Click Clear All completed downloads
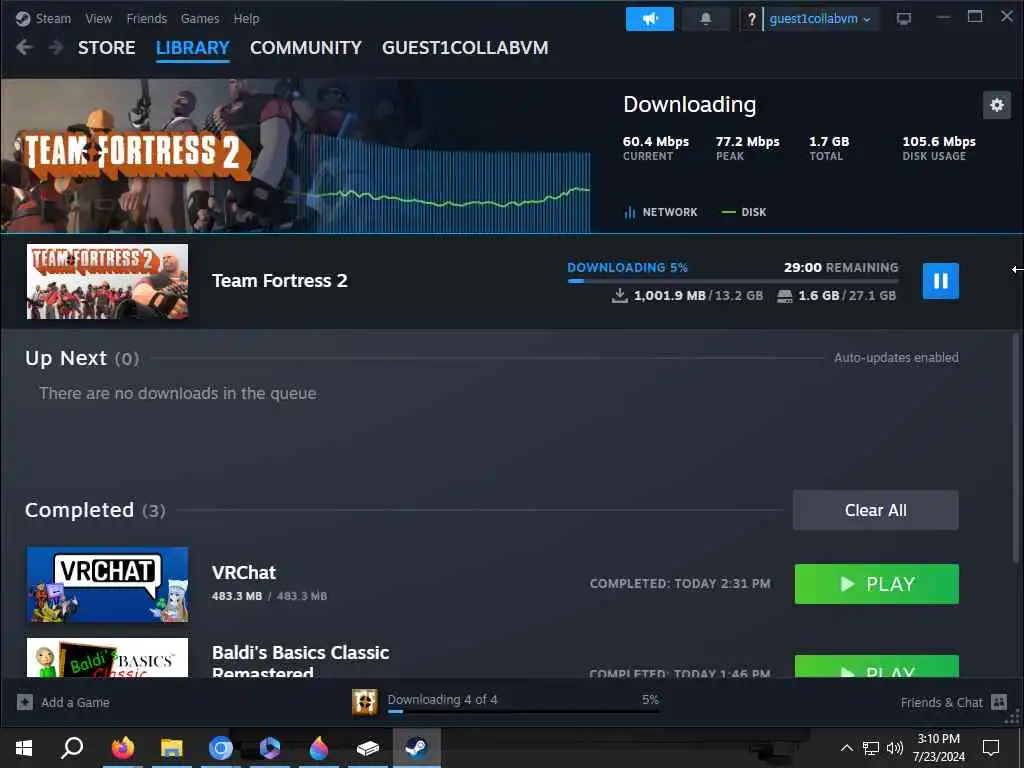The image size is (1024, 768). coord(875,510)
